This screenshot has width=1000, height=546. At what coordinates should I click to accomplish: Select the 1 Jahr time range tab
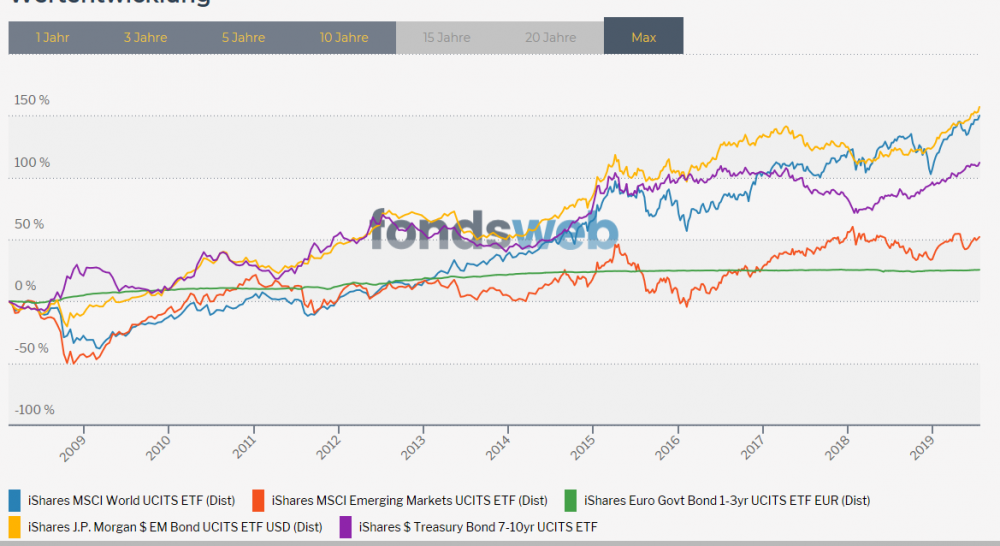(x=52, y=37)
